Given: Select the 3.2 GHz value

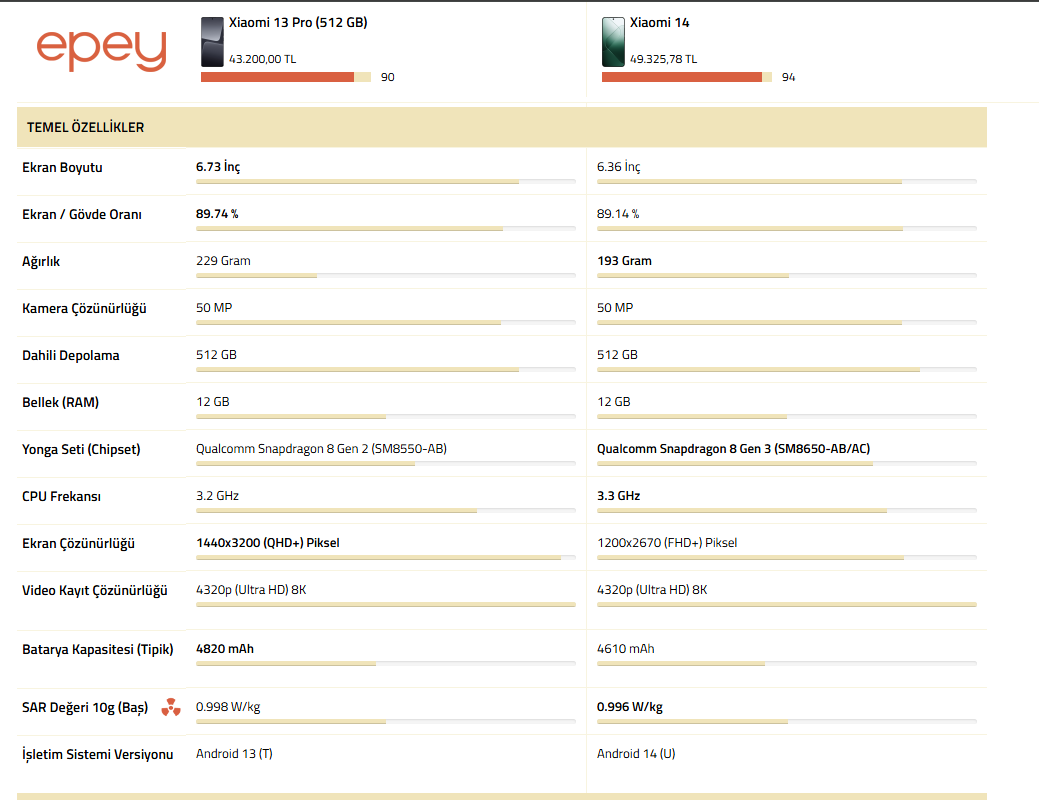Looking at the screenshot, I should 217,496.
